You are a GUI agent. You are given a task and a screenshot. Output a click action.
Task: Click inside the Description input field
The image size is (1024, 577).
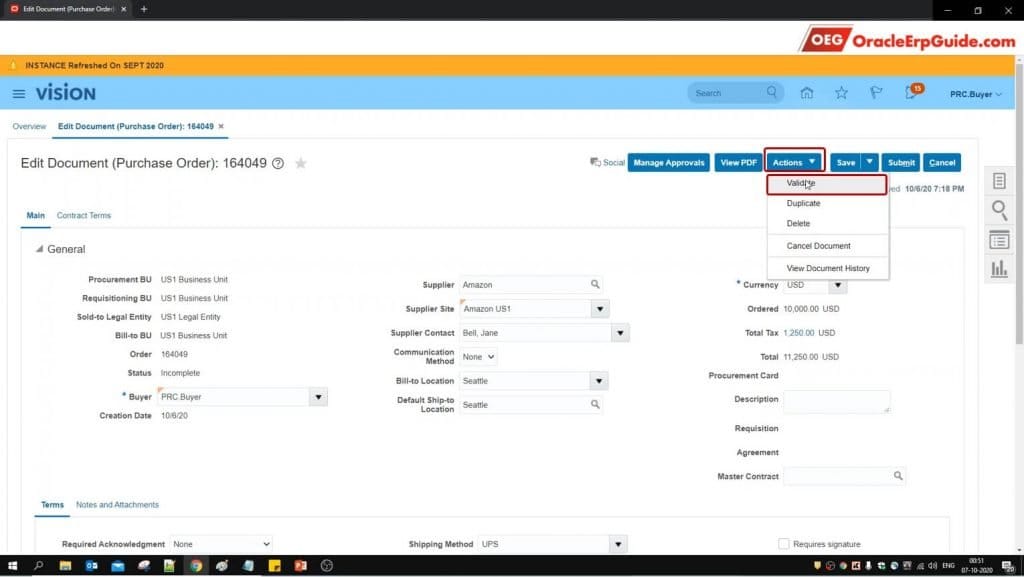coord(837,401)
